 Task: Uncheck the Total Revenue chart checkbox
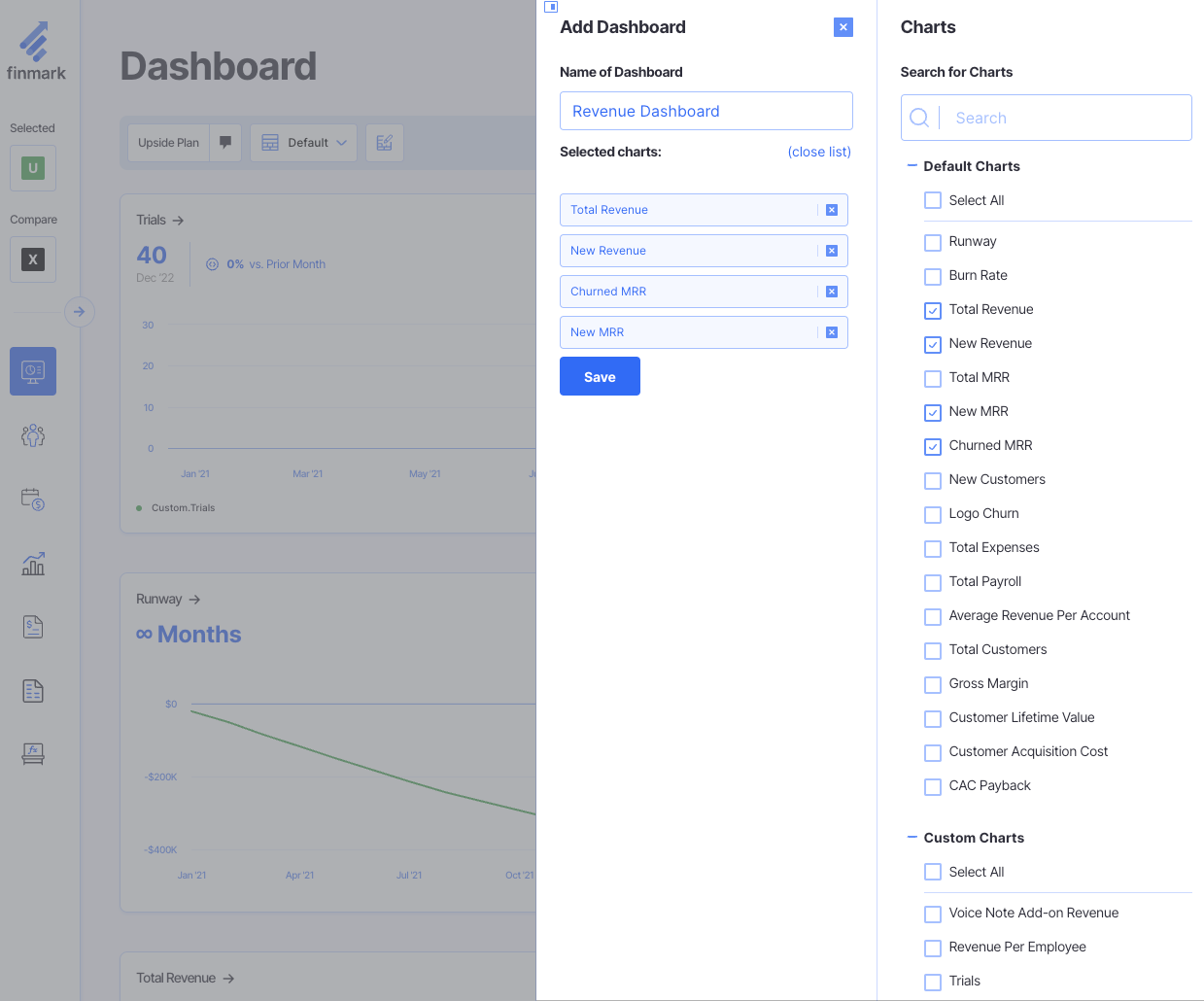pyautogui.click(x=932, y=310)
